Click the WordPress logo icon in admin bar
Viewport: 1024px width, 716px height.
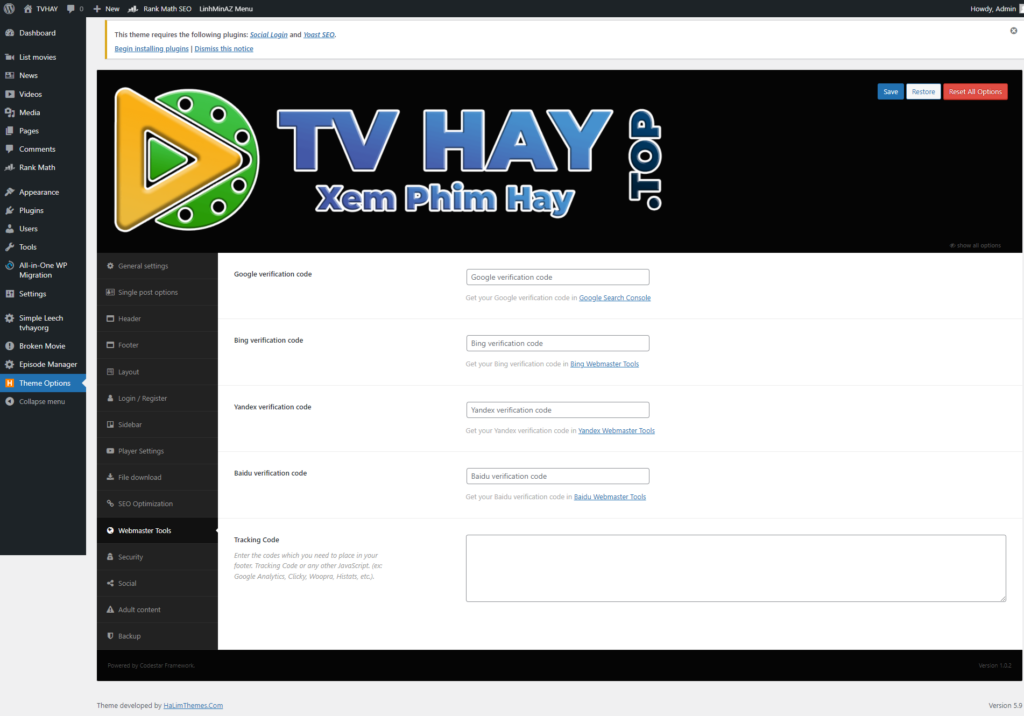9,8
